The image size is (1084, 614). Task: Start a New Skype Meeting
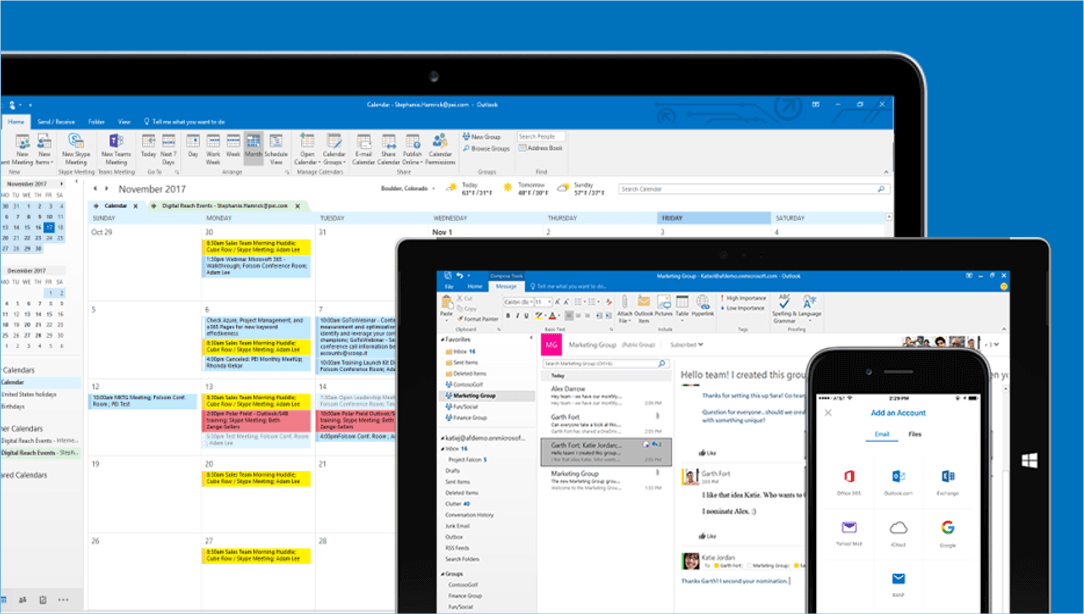click(74, 152)
